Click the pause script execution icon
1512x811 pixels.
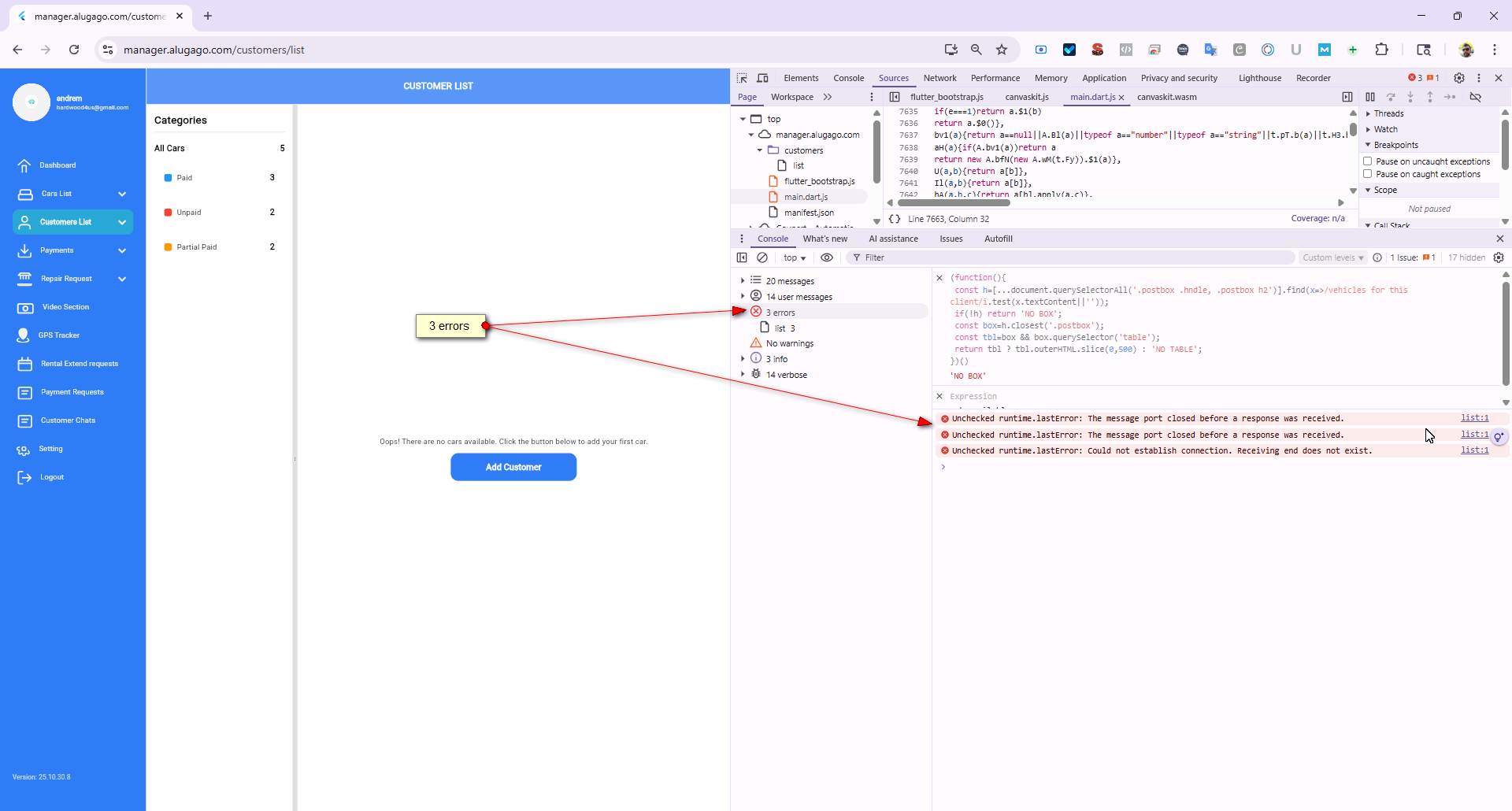click(x=1370, y=97)
